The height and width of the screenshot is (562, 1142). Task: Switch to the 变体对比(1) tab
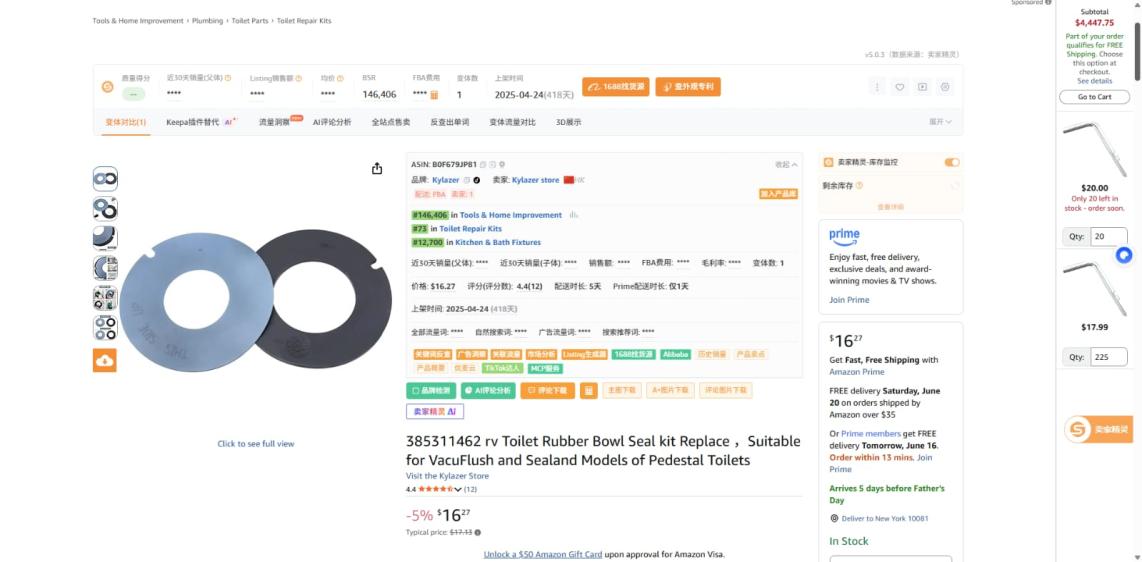coord(125,122)
